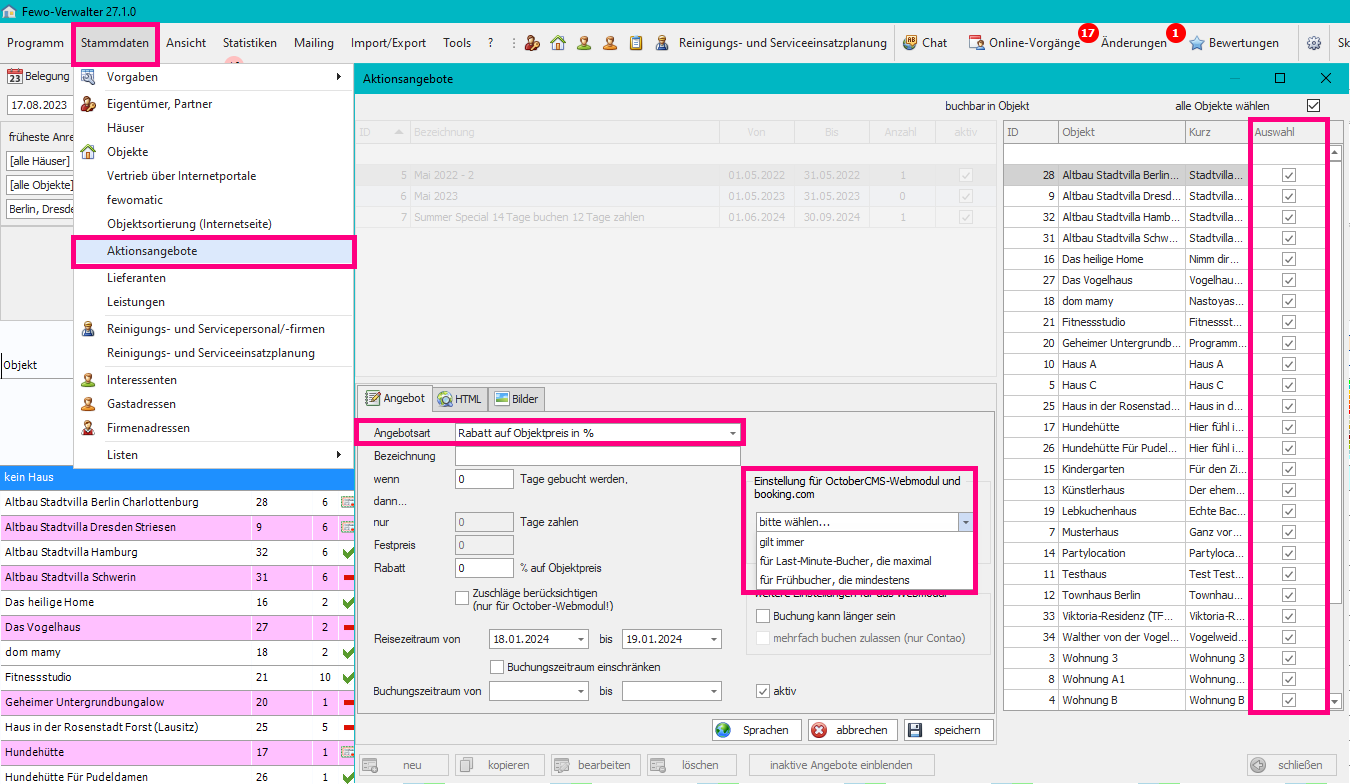The height and width of the screenshot is (784, 1350).
Task: Click Eigentümer, Partner menu icon
Action: click(88, 103)
